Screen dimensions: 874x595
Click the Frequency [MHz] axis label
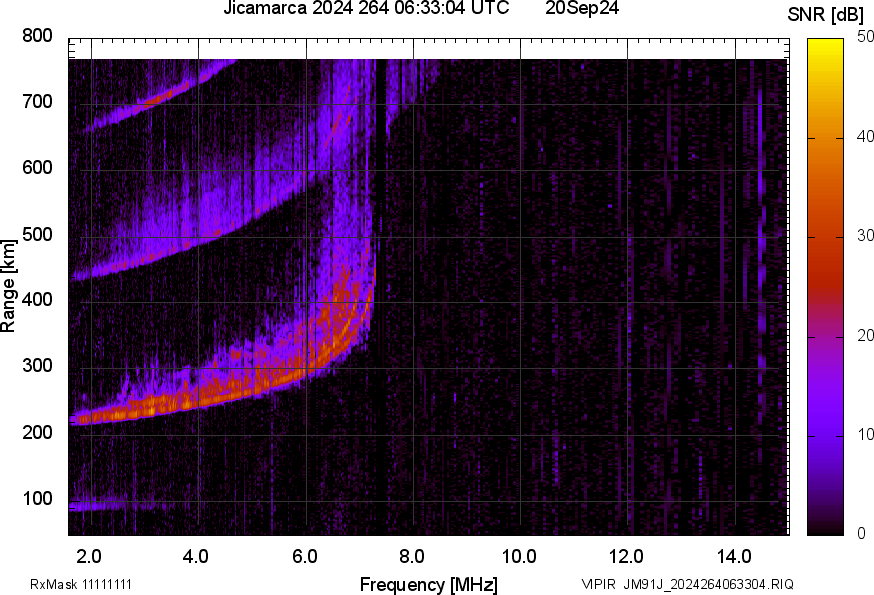pyautogui.click(x=428, y=584)
